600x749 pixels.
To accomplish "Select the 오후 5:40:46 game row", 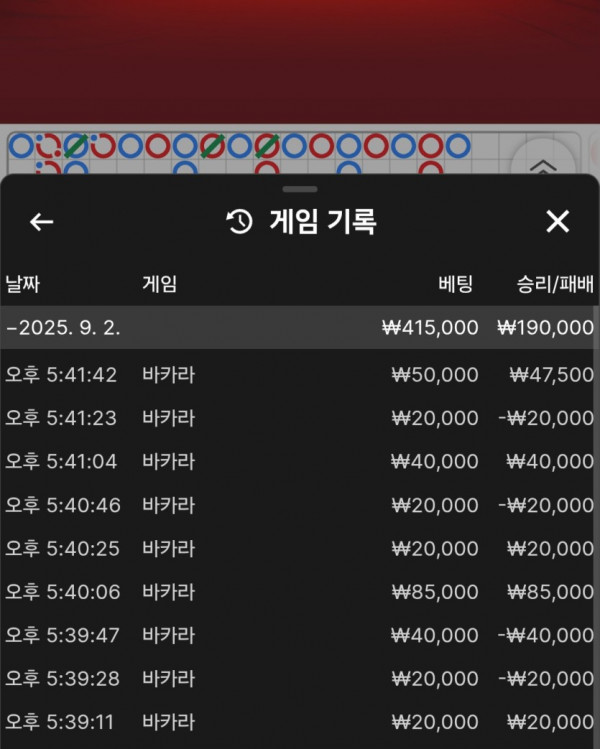I will pyautogui.click(x=299, y=505).
